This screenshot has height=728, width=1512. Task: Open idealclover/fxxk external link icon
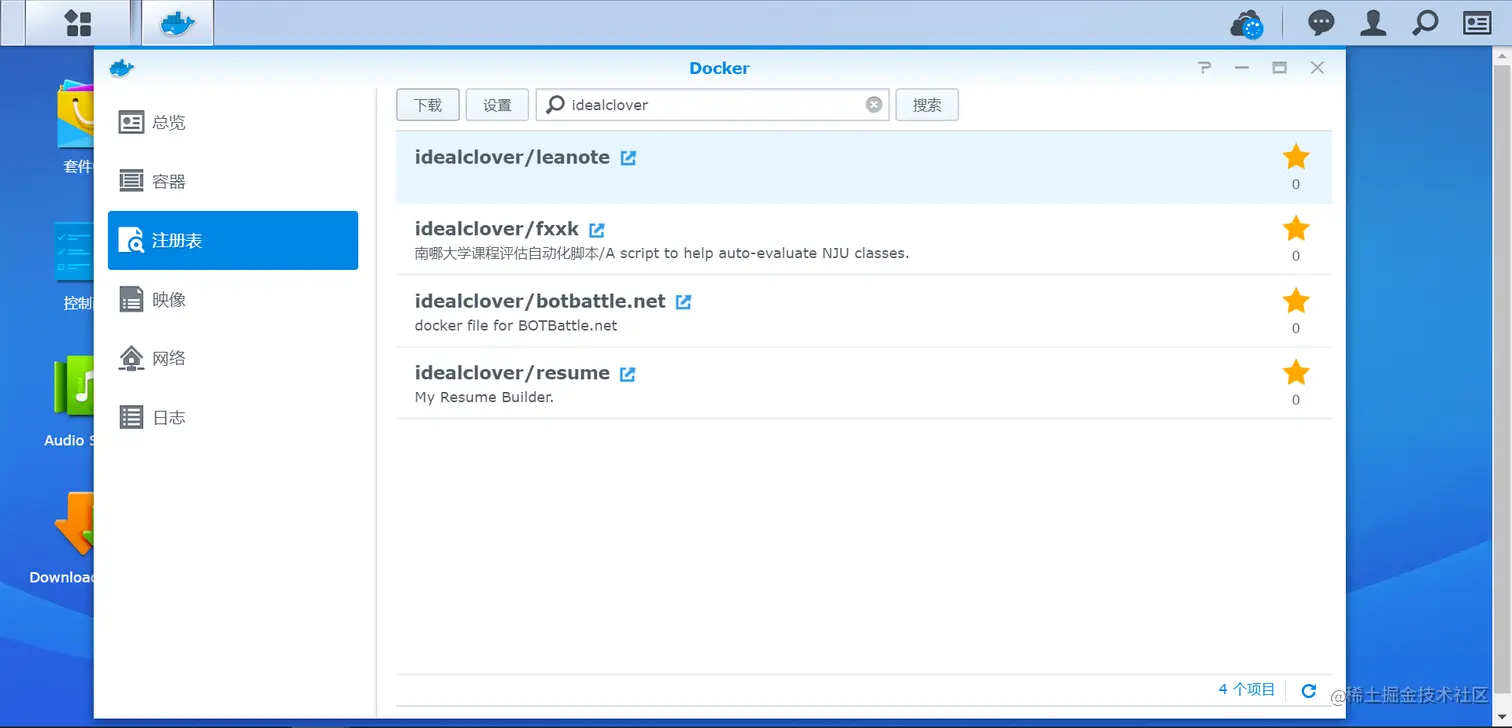(x=597, y=230)
